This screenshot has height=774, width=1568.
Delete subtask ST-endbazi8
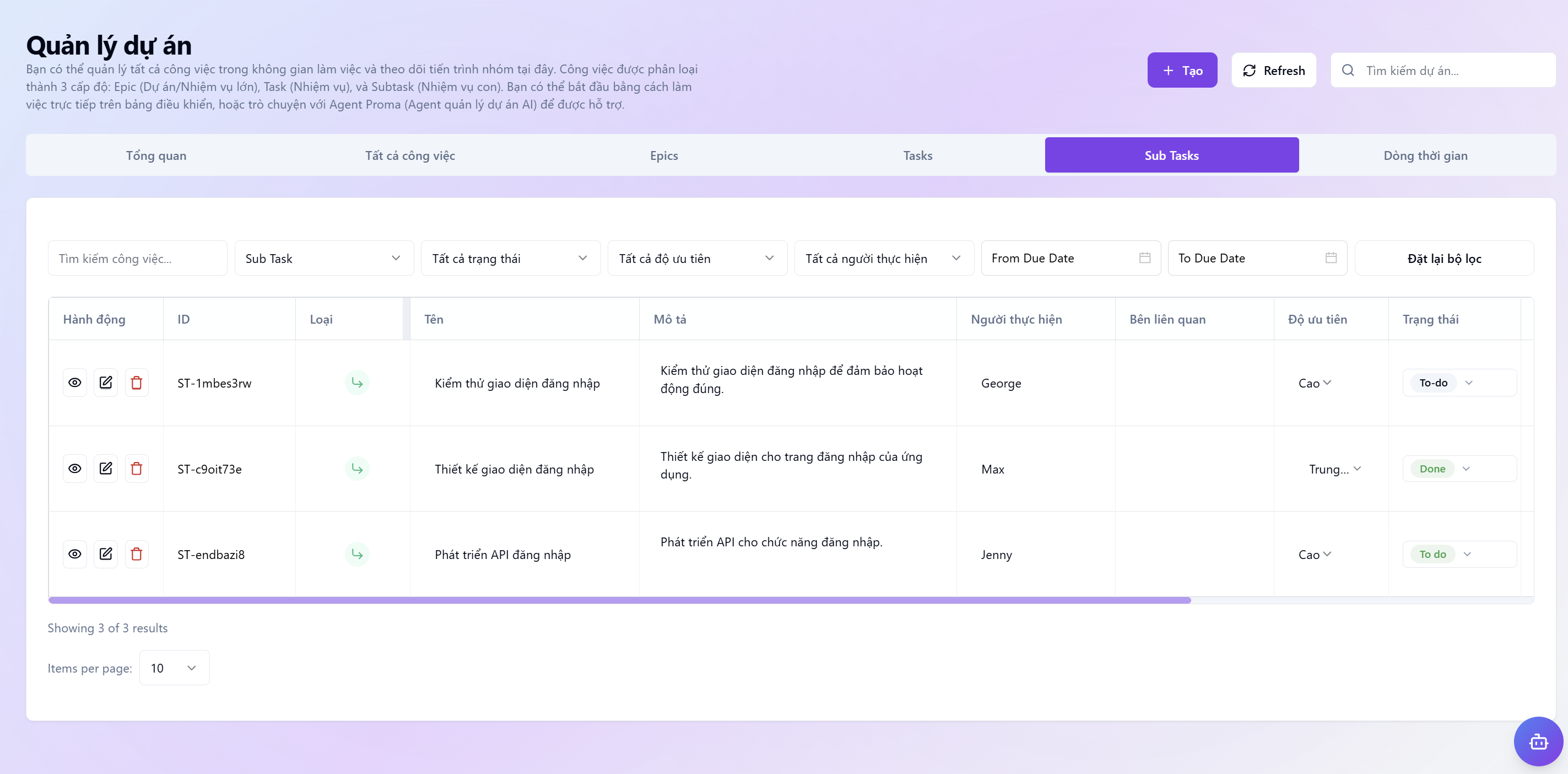(x=137, y=554)
